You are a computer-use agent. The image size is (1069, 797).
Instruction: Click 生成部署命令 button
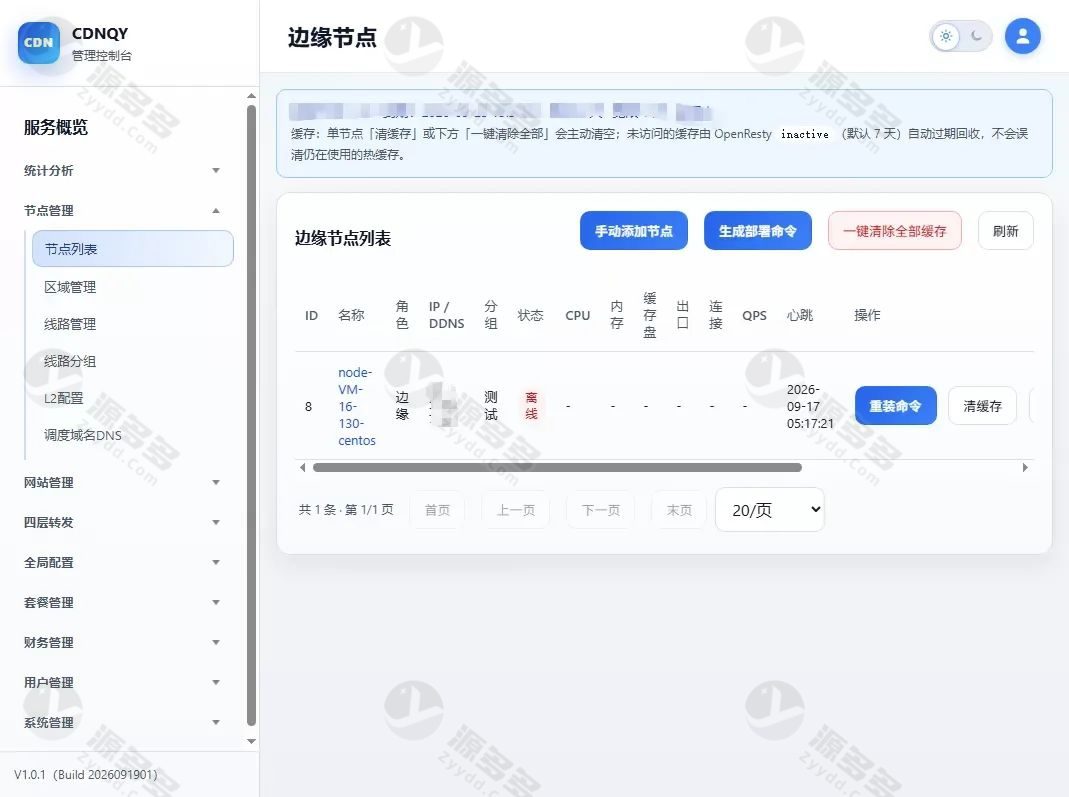click(757, 231)
